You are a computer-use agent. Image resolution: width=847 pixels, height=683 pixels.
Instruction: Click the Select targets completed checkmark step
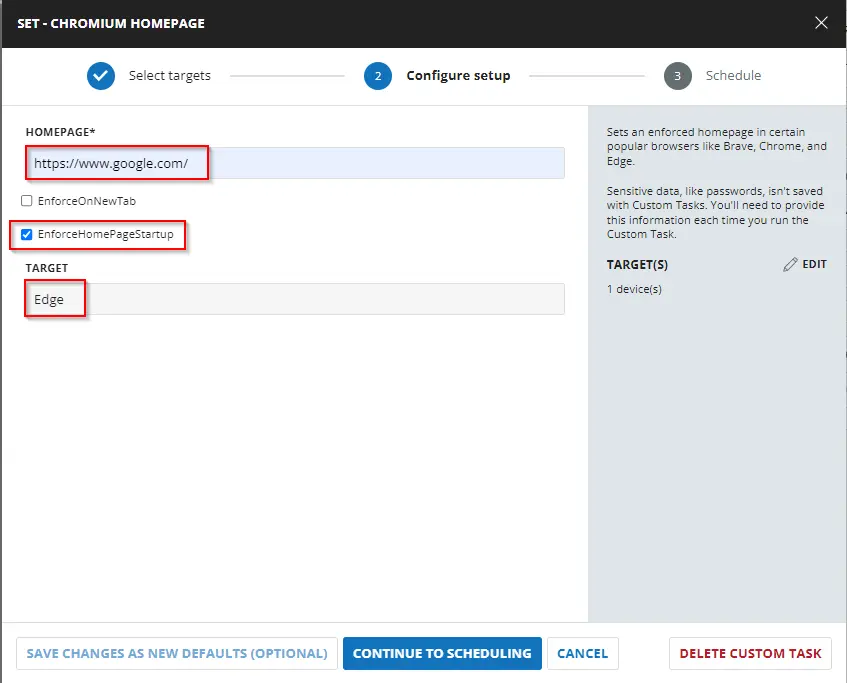[x=101, y=76]
